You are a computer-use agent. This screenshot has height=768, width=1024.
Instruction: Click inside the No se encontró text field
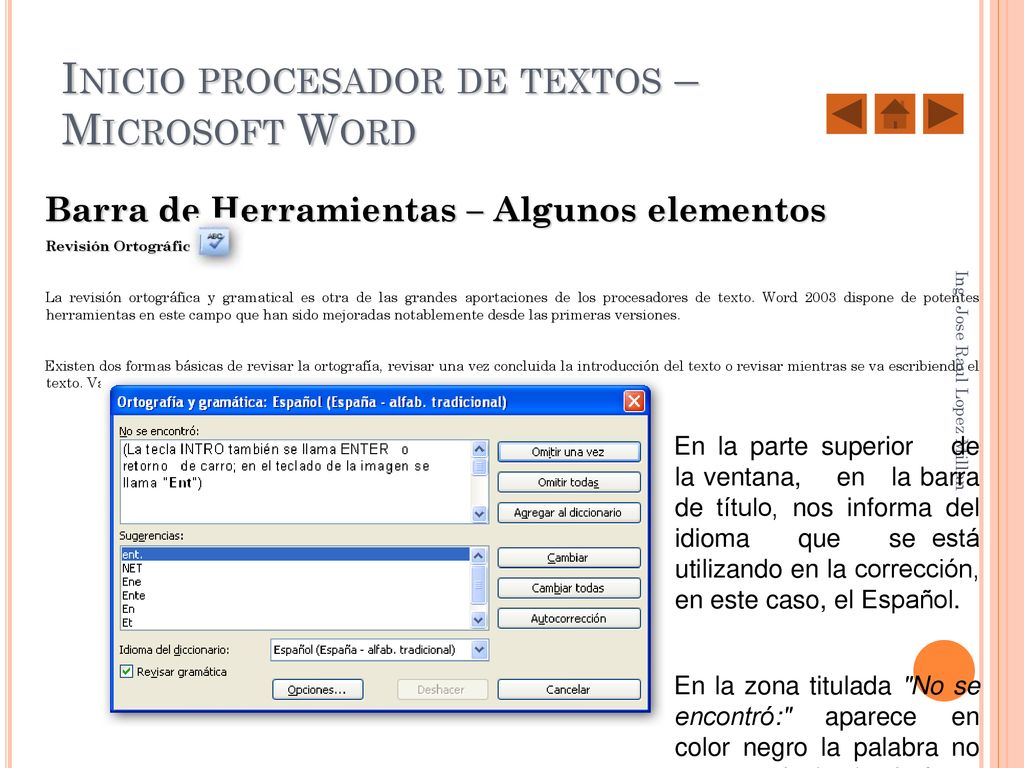[295, 481]
